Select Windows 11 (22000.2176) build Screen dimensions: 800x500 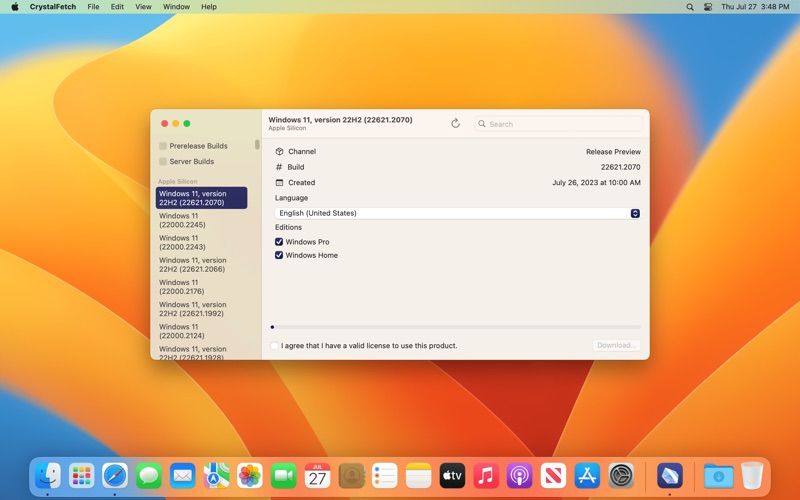(202, 287)
